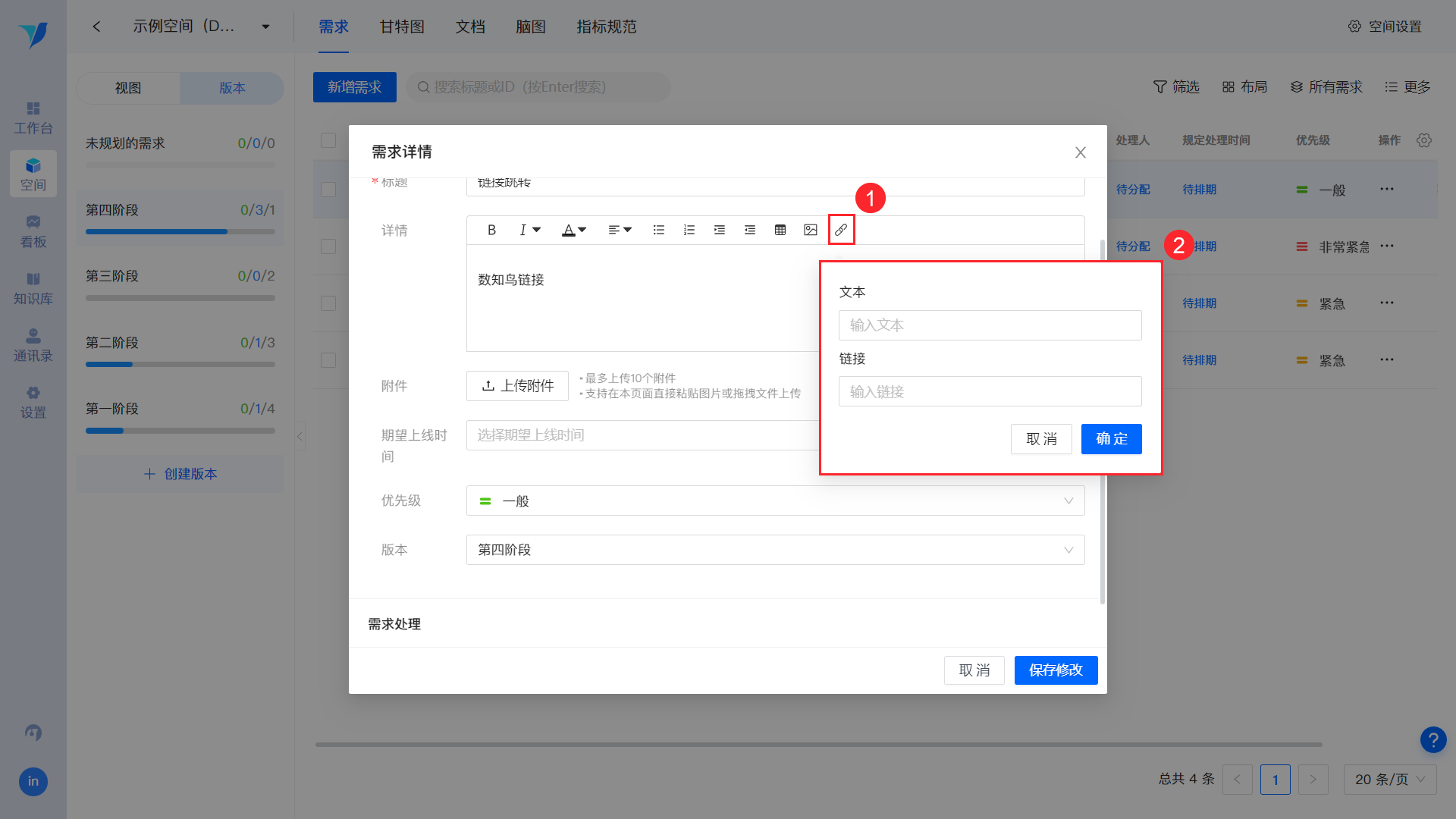The width and height of the screenshot is (1456, 819).
Task: Check the last requirement row checkbox
Action: tap(328, 360)
